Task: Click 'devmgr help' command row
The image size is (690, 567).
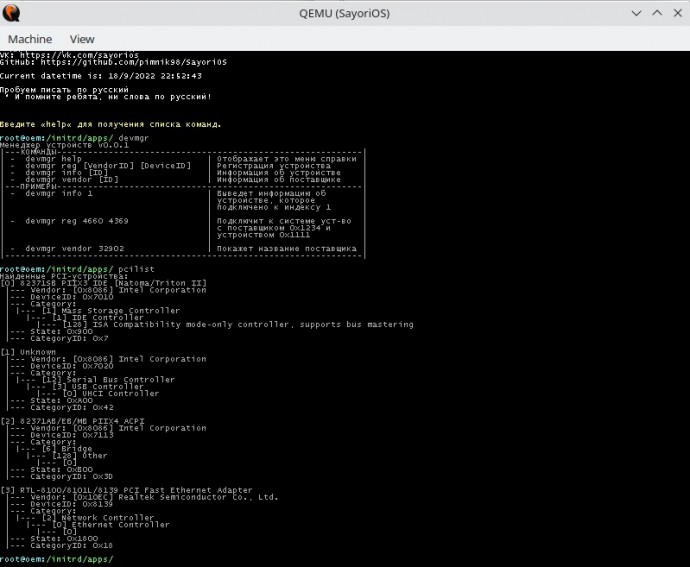Action: click(53, 158)
